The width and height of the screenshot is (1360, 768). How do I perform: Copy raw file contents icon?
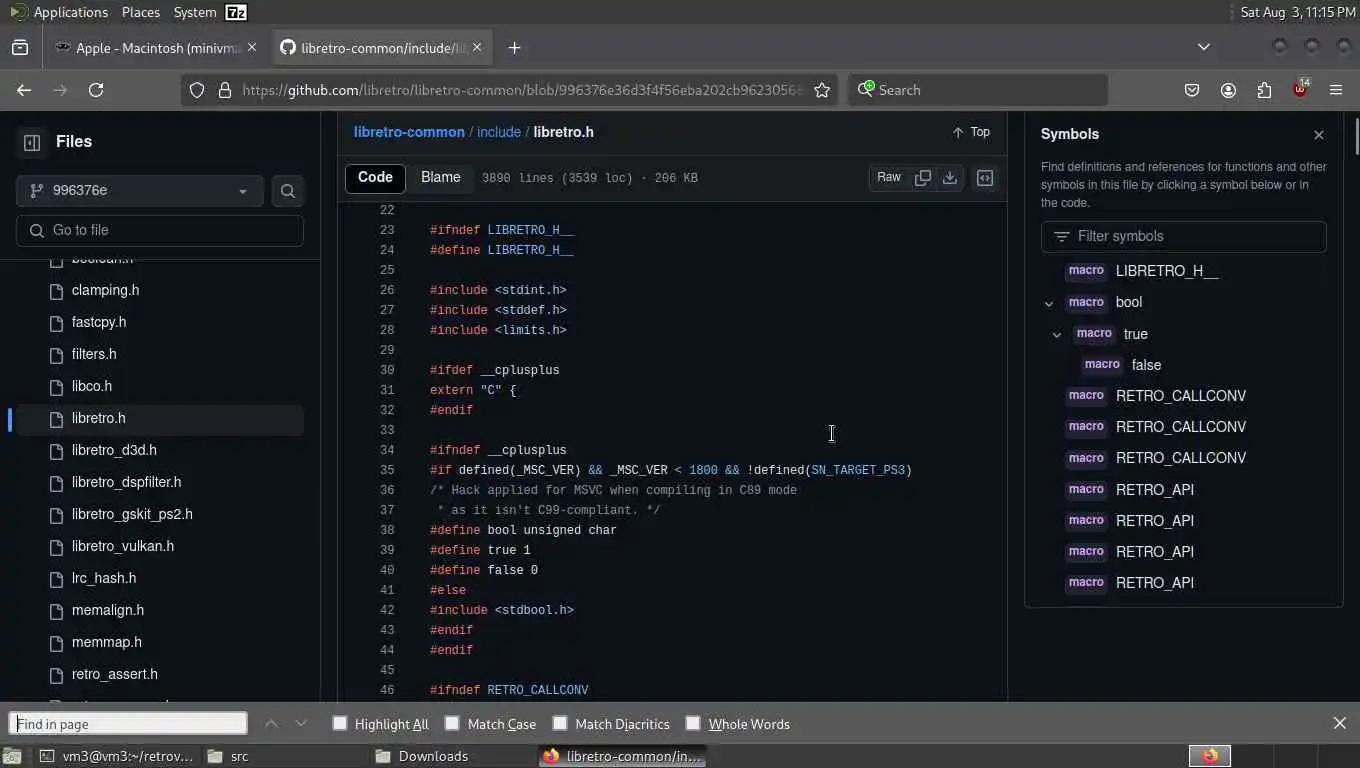pos(923,177)
